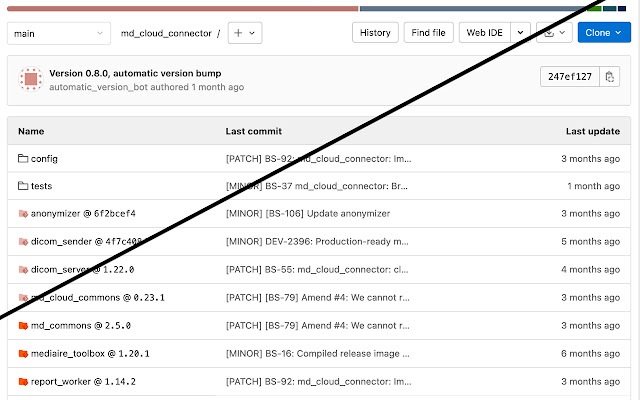Open '[MINOR] BS-16: Compiled release image' commit
Screen dimensions: 640x400
coord(318,353)
